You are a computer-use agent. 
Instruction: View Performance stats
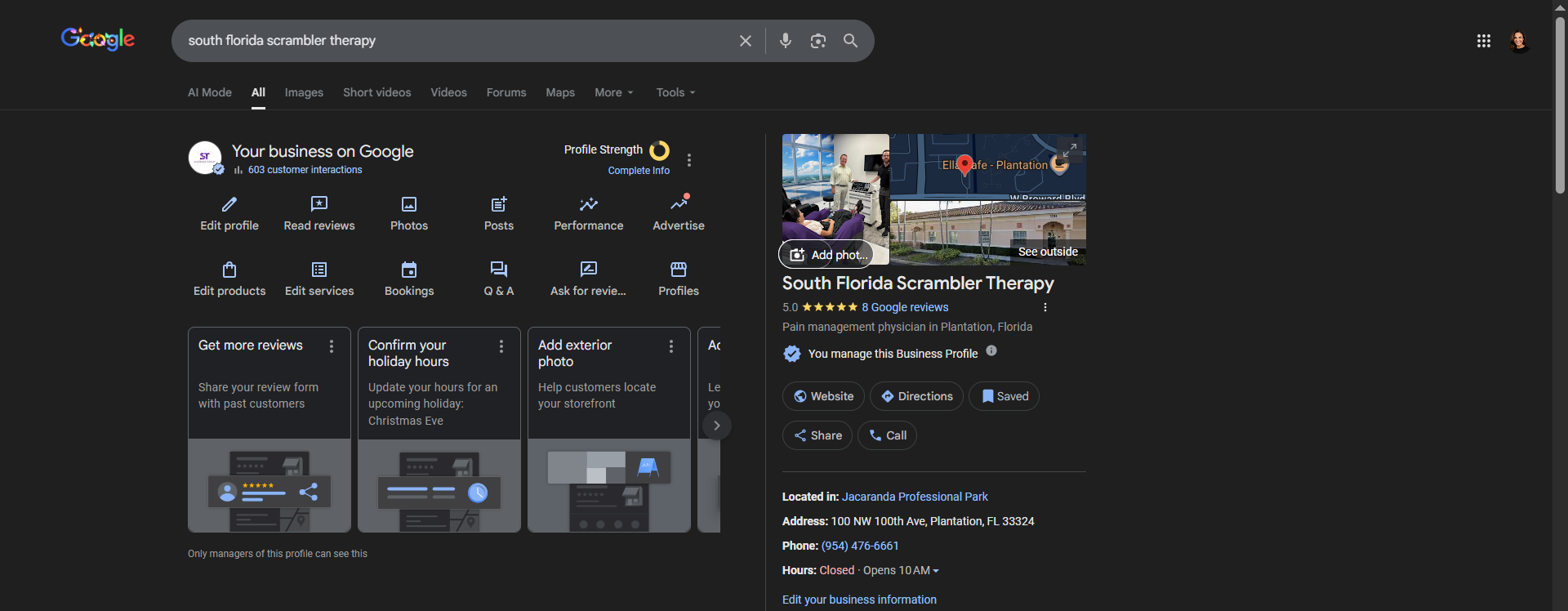[x=589, y=214]
